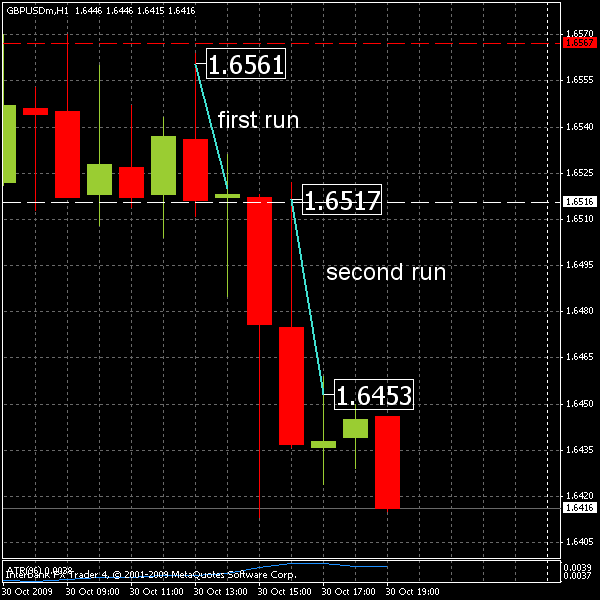Screen dimensions: 600x600
Task: Select the cyan trend line by first run
Action: point(211,126)
